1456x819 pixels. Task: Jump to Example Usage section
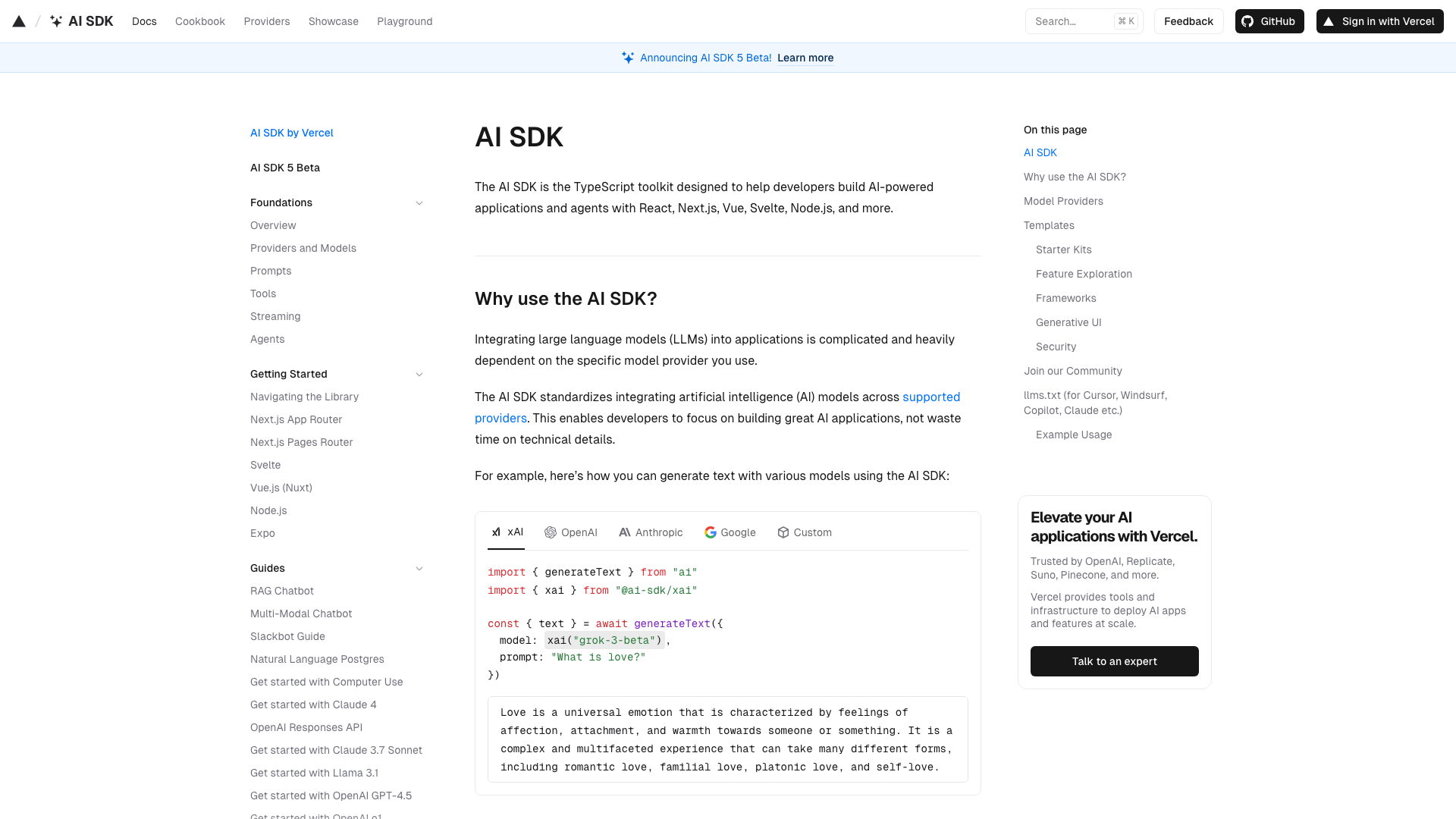click(1074, 435)
